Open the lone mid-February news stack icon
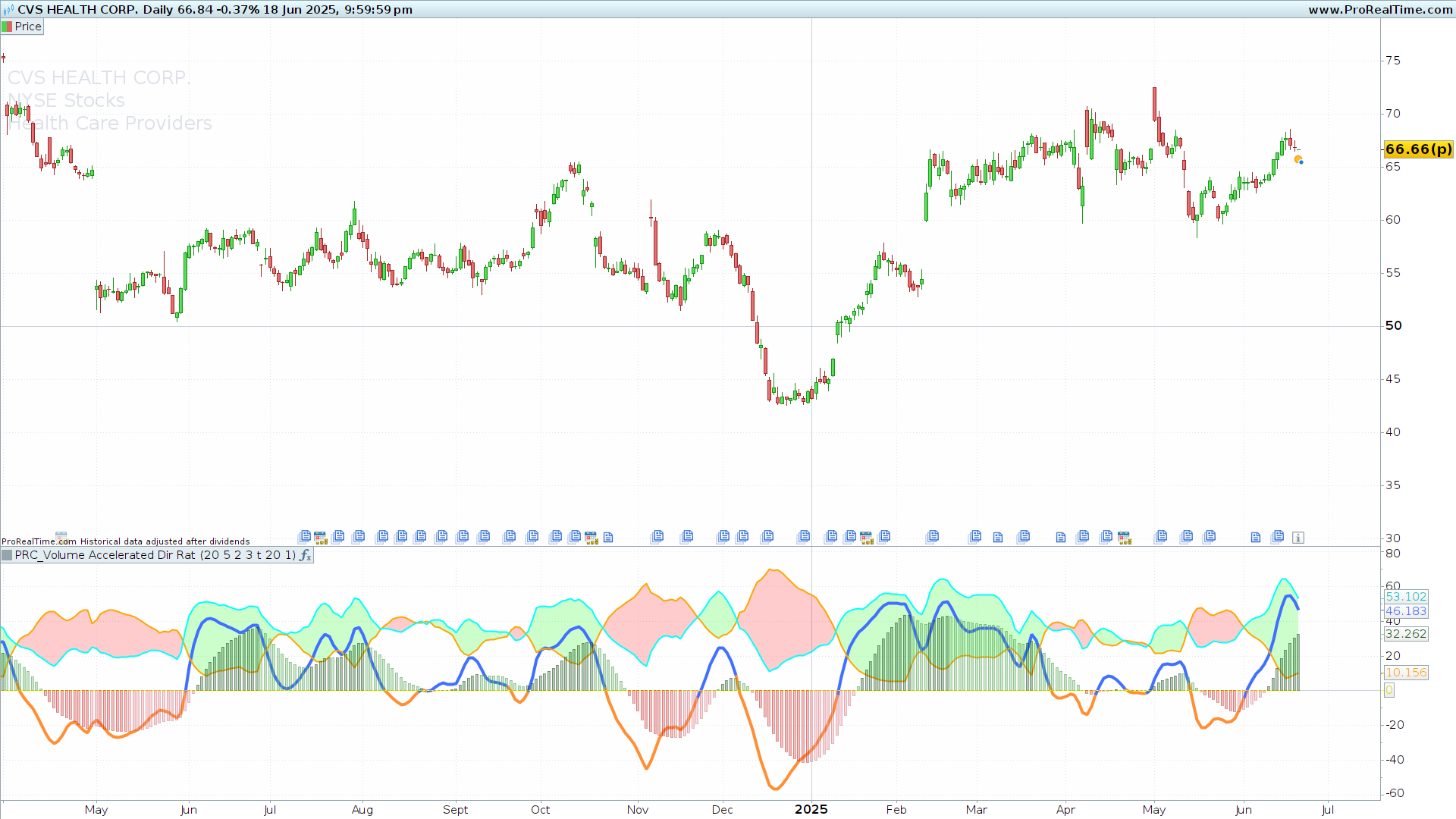 pos(933,537)
